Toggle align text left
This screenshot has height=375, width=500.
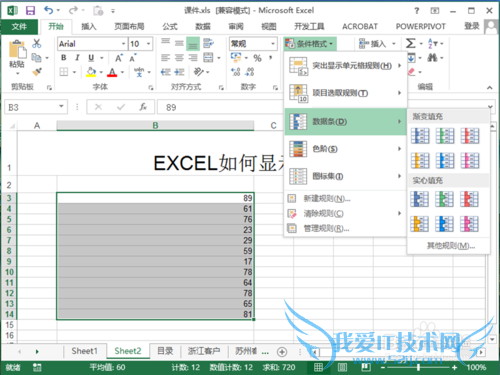166,58
